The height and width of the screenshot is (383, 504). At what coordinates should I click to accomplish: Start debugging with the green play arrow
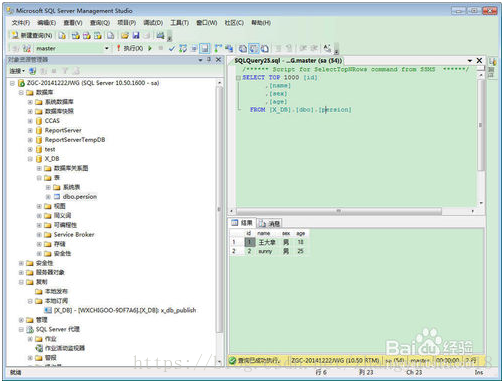[150, 48]
